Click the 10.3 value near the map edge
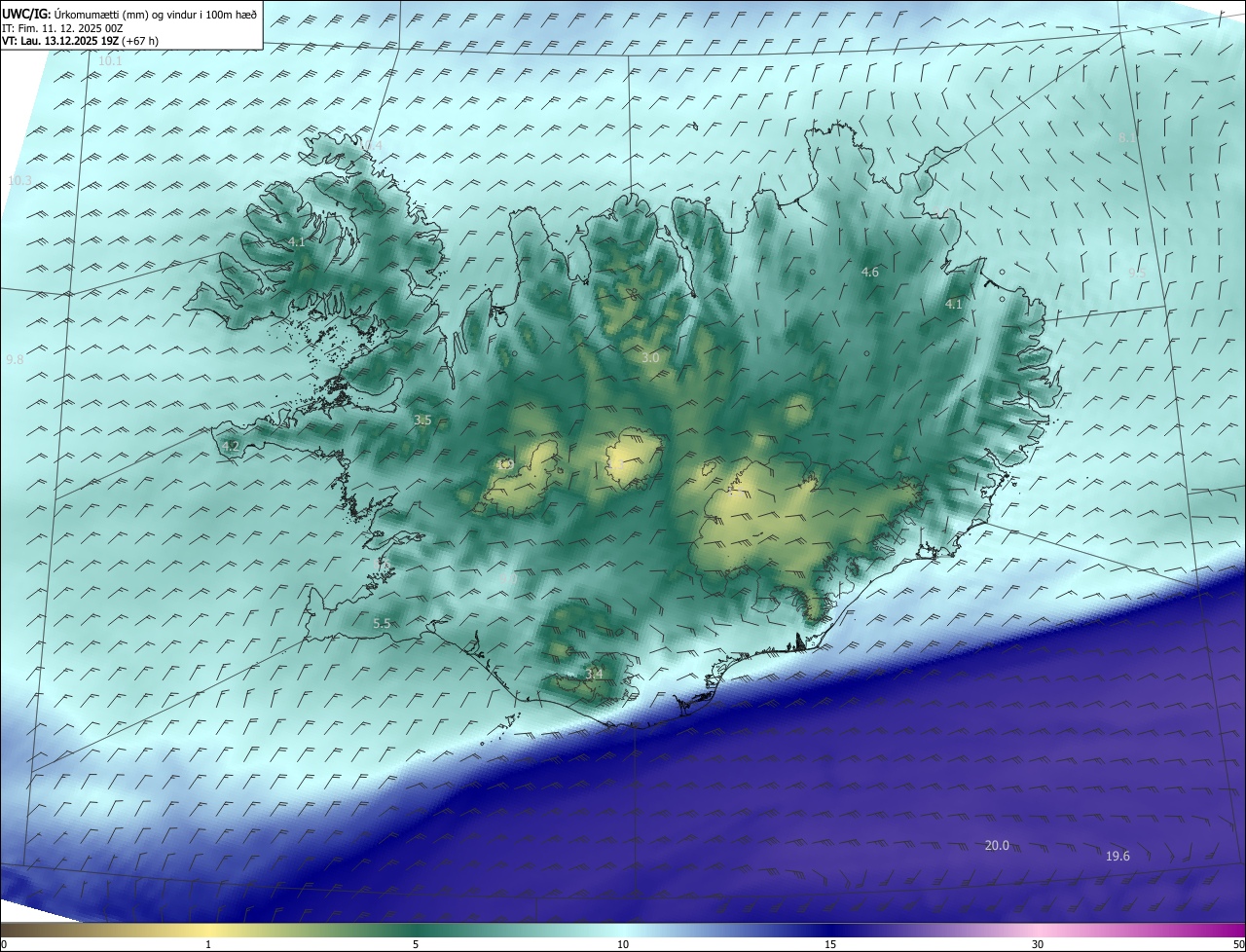1246x952 pixels. pos(19,180)
